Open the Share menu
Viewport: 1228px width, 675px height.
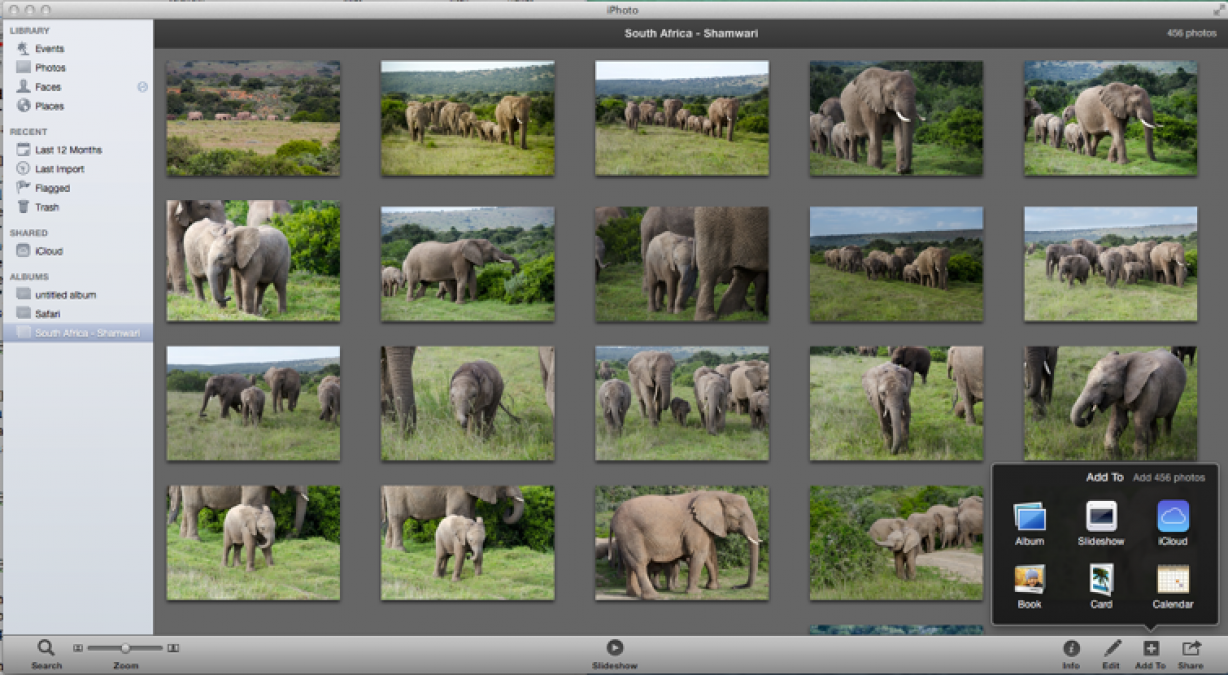click(x=1190, y=648)
